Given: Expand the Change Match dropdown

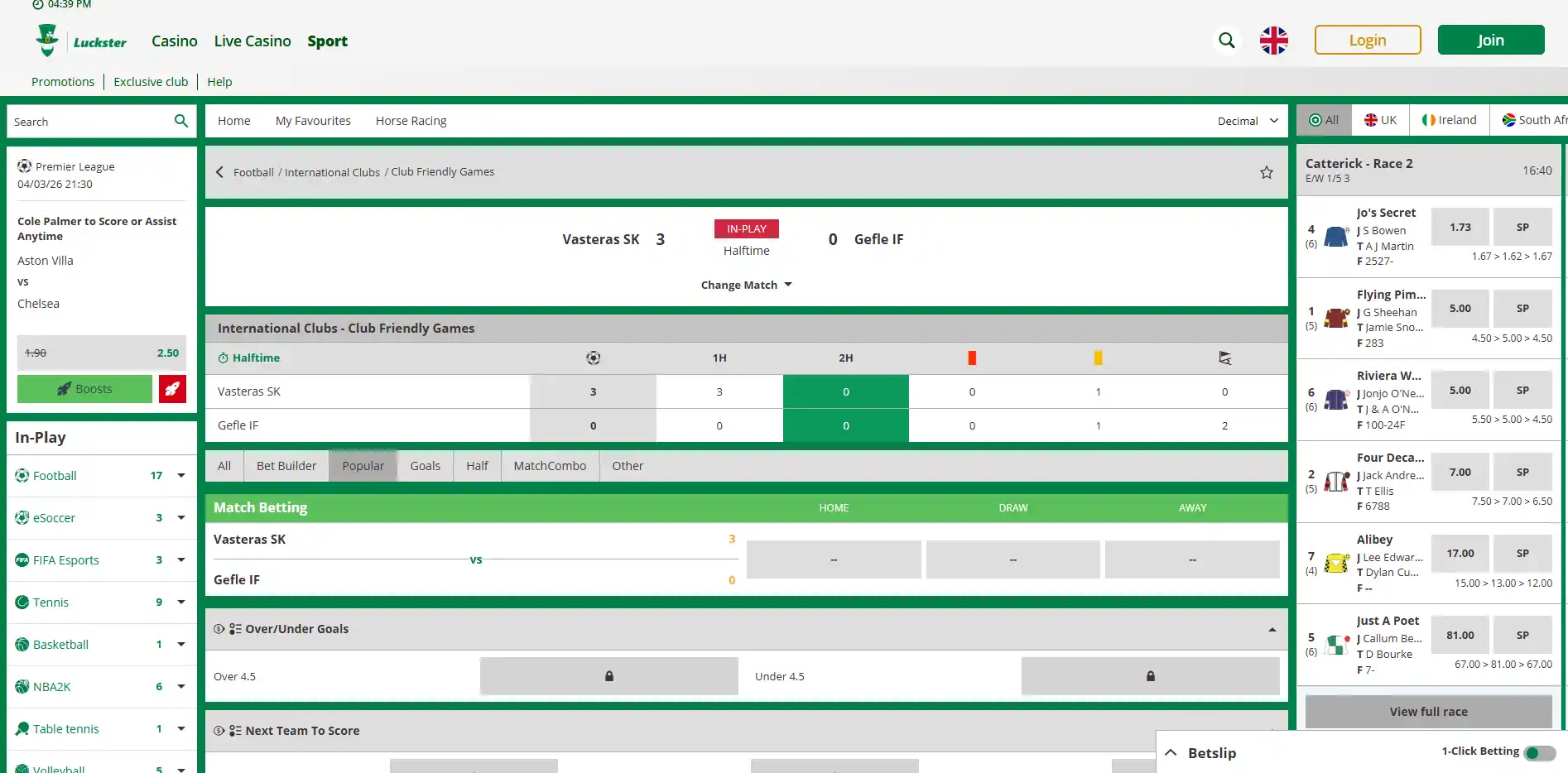Looking at the screenshot, I should click(x=746, y=285).
